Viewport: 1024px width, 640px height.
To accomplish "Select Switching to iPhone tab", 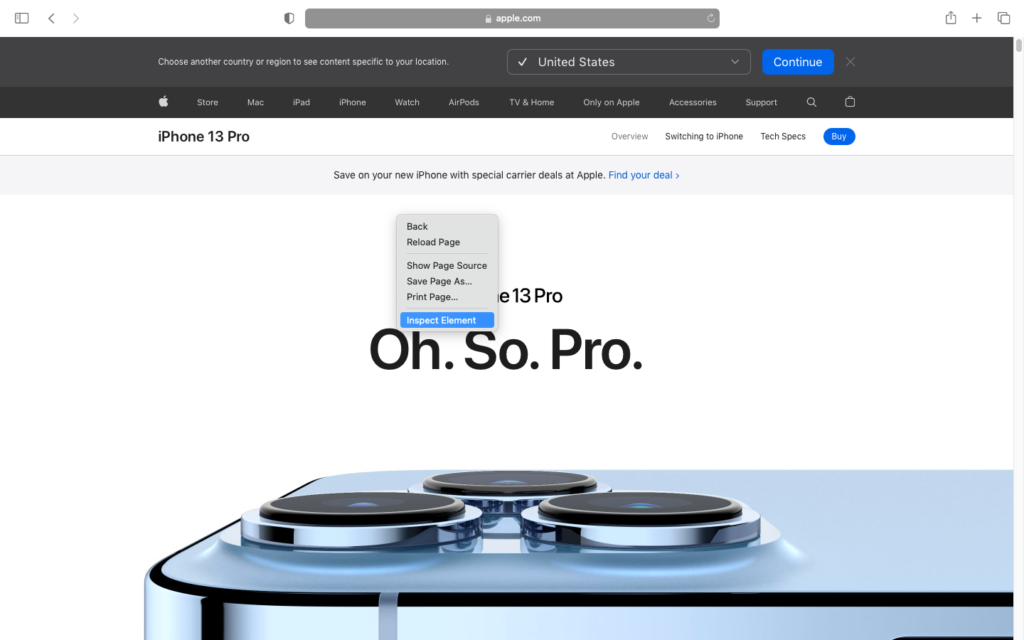I will tap(704, 136).
